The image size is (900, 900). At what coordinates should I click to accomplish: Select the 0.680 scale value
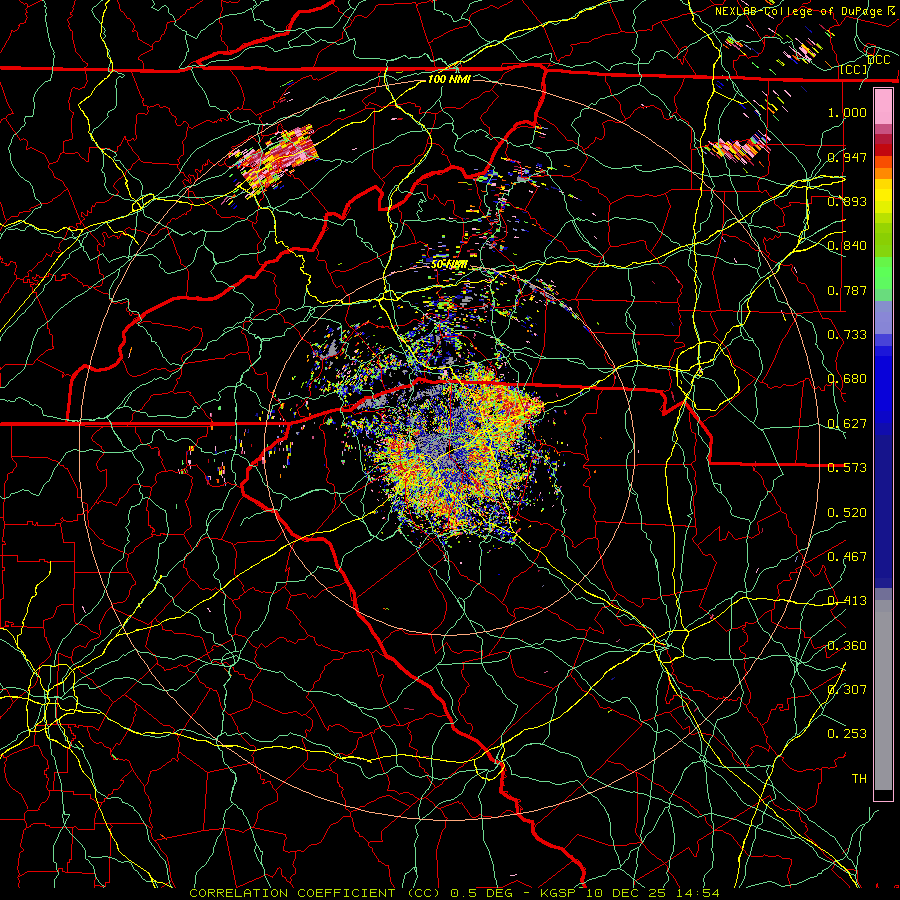(x=847, y=379)
